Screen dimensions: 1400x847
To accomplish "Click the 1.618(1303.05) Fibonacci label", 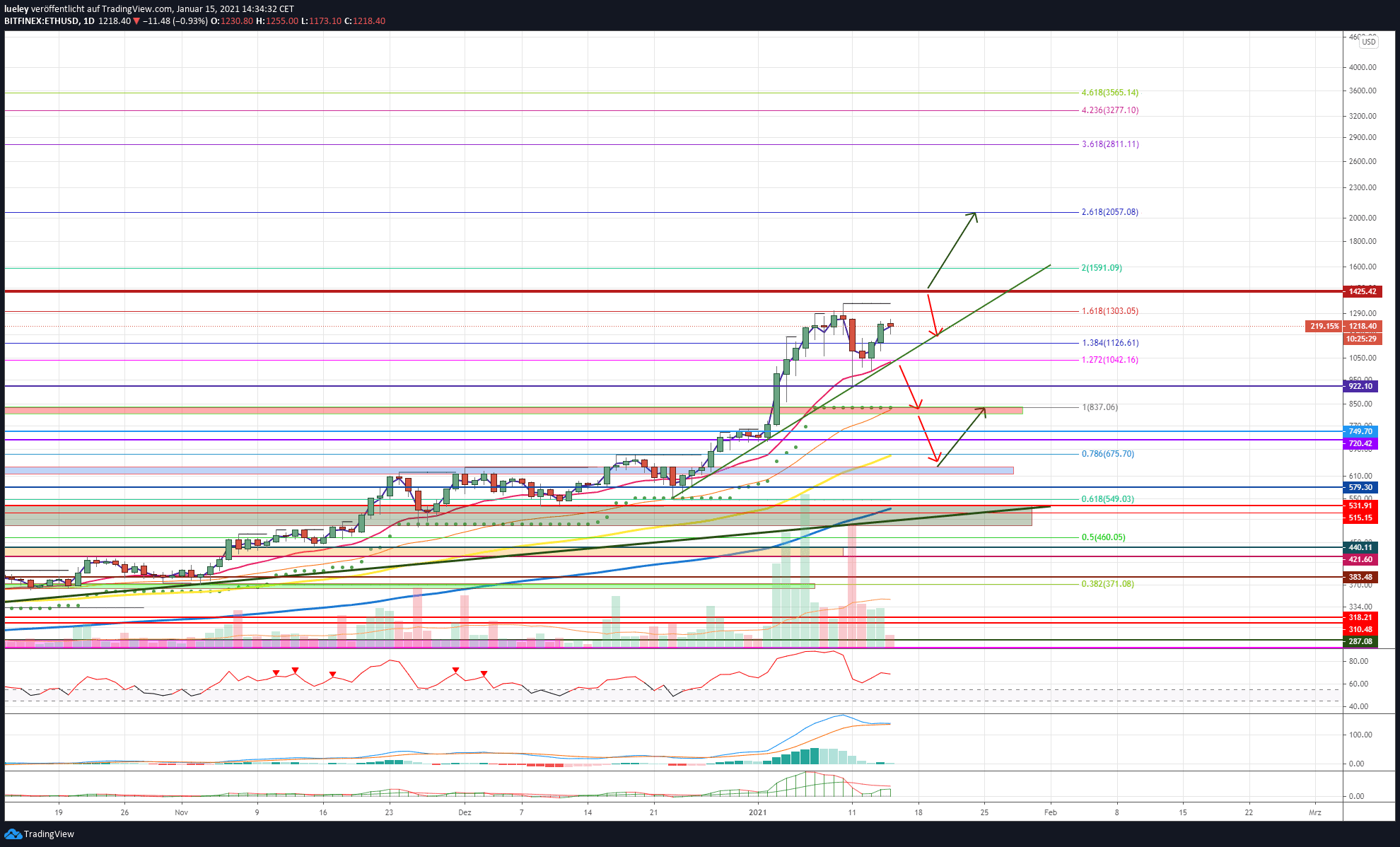I will [x=1109, y=311].
